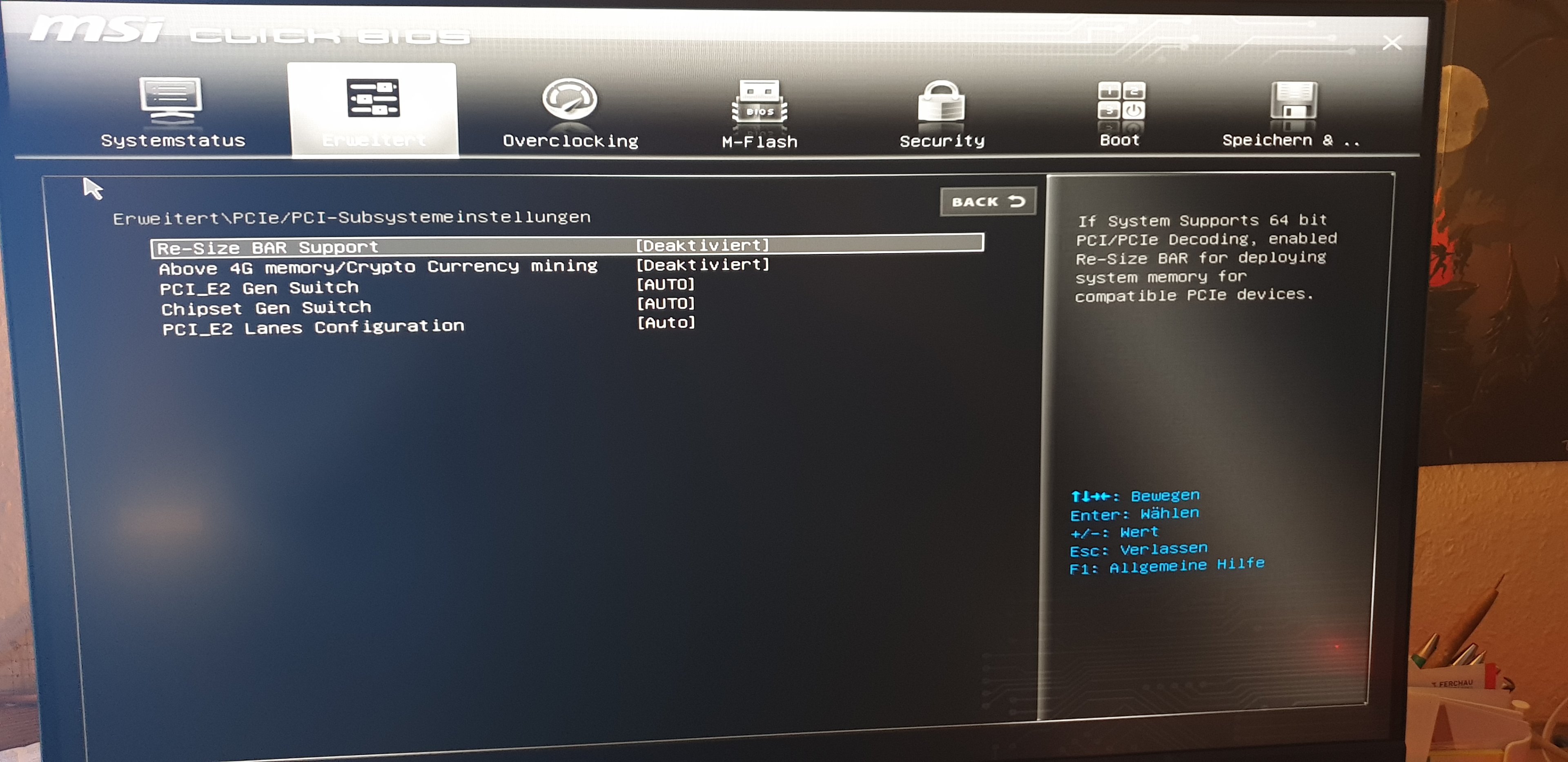Click the Erweitert sliders icon
Image resolution: width=1568 pixels, height=762 pixels.
pyautogui.click(x=373, y=98)
